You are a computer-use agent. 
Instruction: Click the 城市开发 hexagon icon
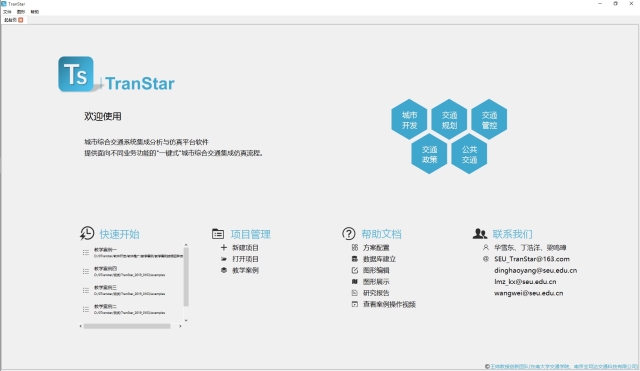[x=409, y=120]
